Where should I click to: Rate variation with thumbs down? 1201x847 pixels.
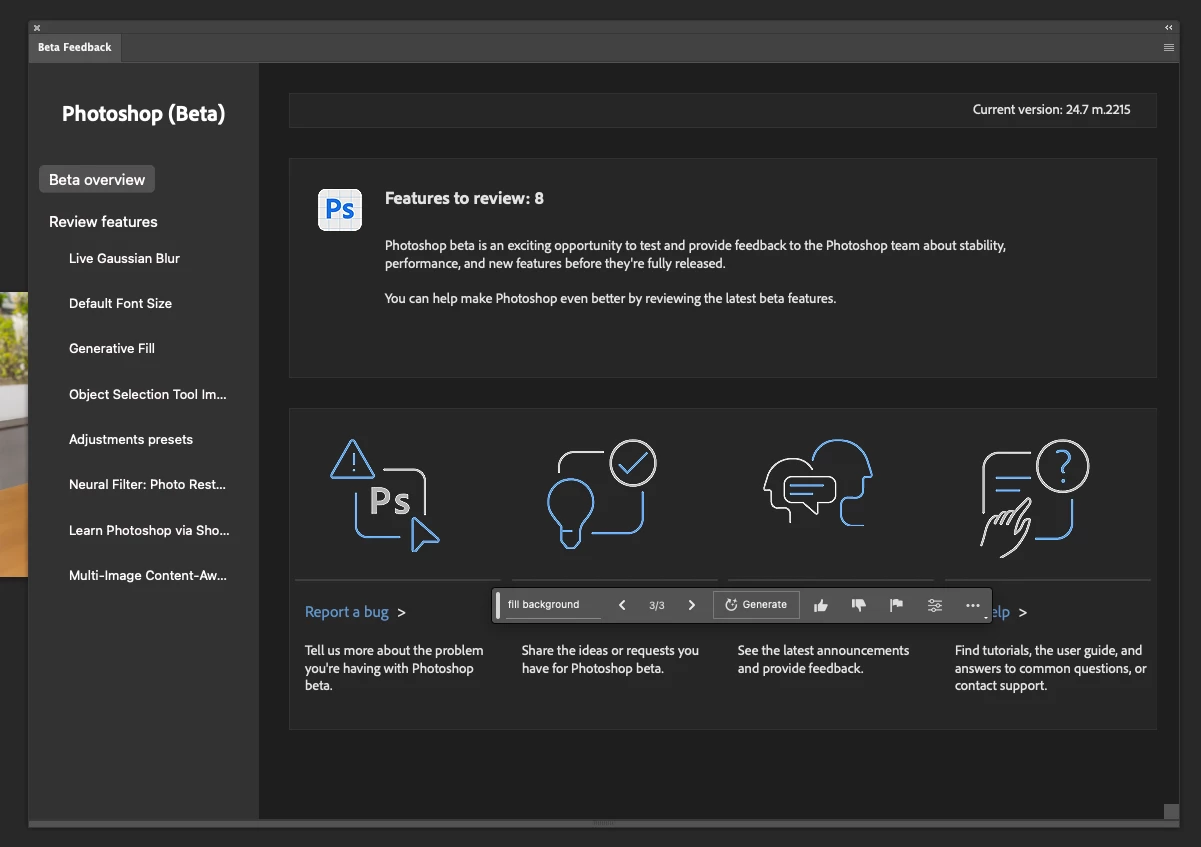(x=858, y=605)
